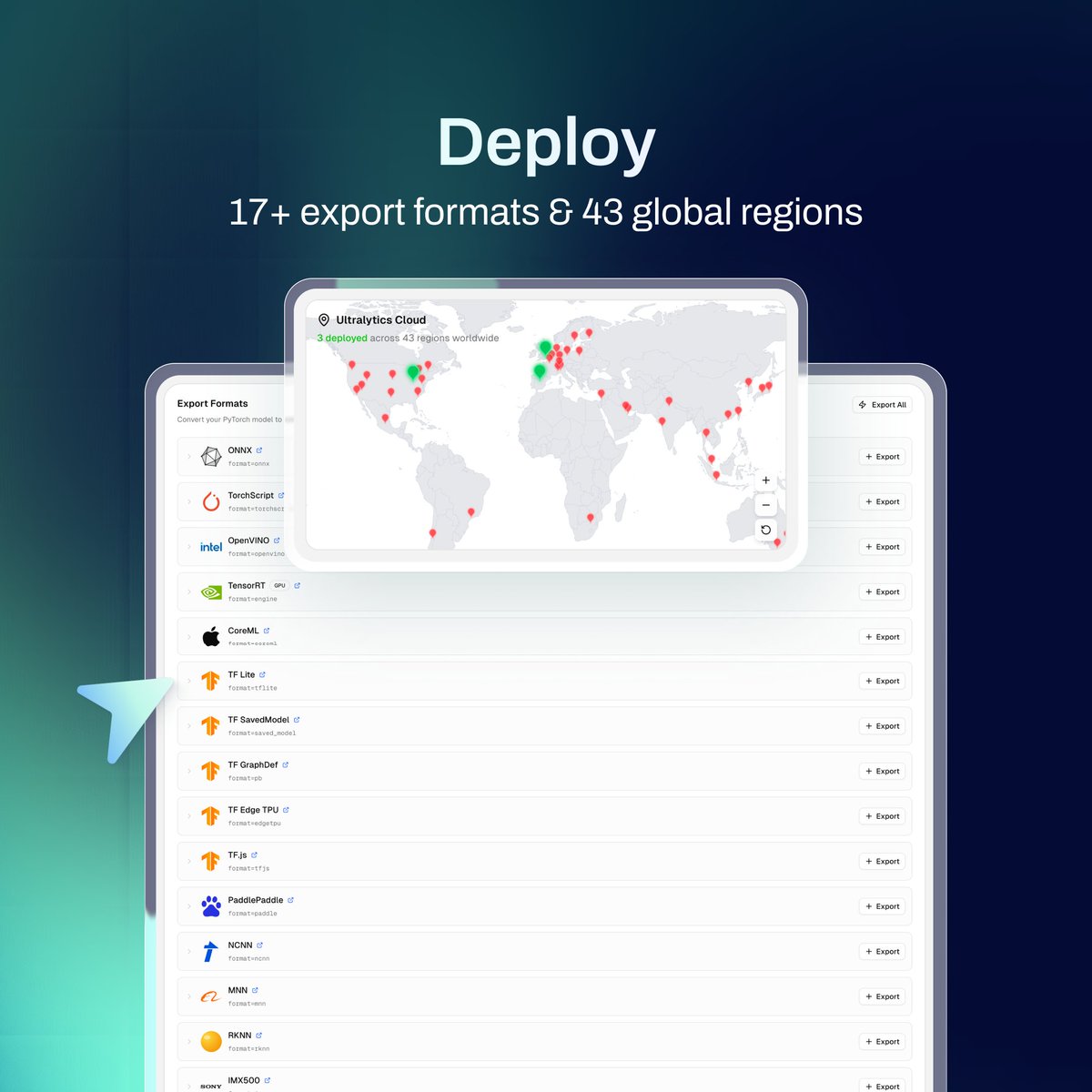Open the TF SavedModel external link icon

pos(297,720)
